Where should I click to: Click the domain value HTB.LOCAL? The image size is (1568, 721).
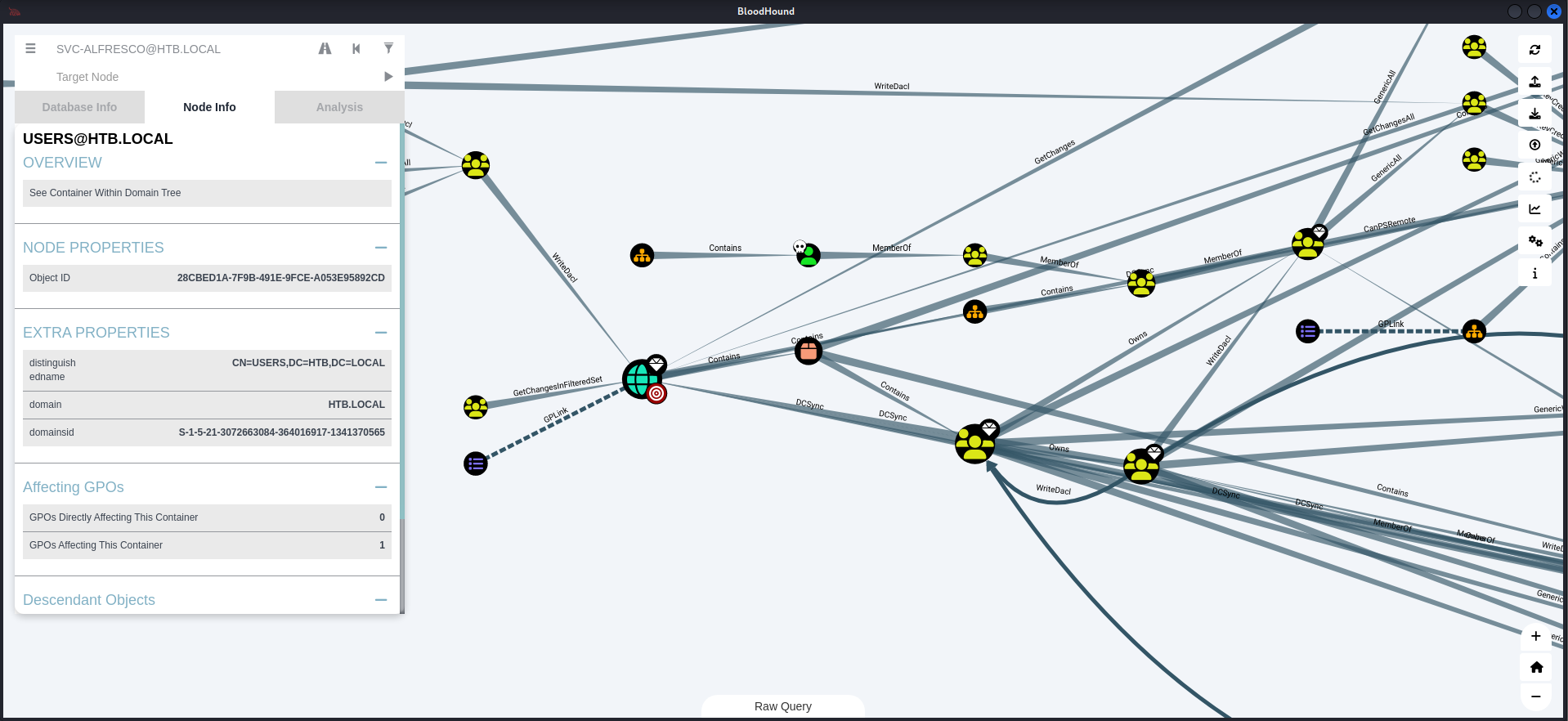[356, 405]
